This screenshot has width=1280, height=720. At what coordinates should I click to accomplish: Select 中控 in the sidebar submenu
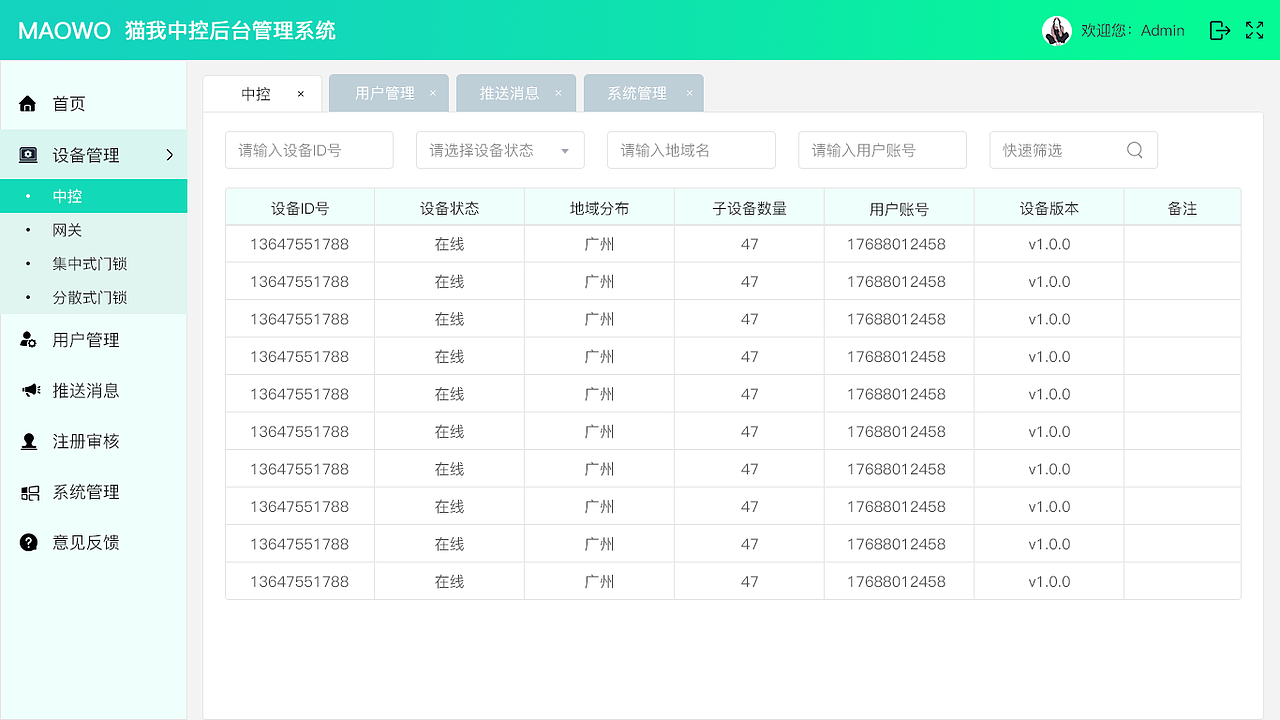(94, 197)
